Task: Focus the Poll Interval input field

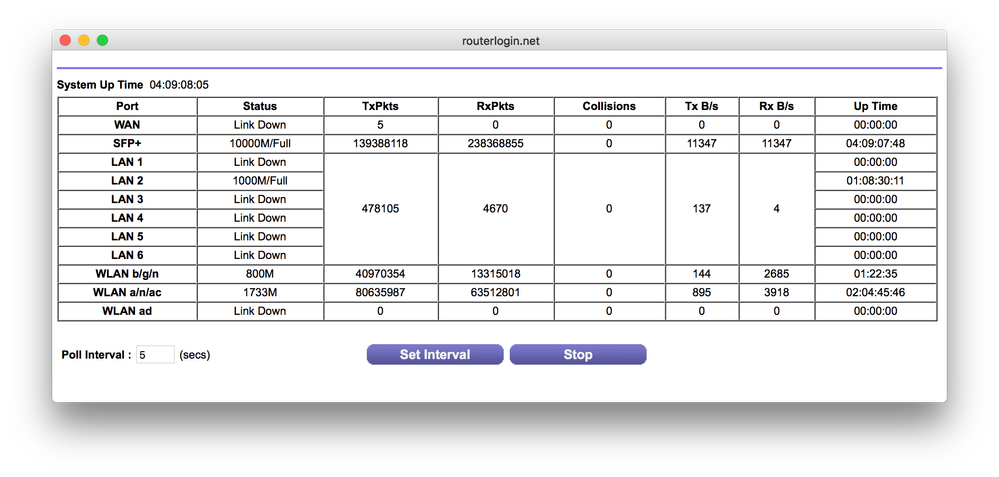Action: coord(155,355)
